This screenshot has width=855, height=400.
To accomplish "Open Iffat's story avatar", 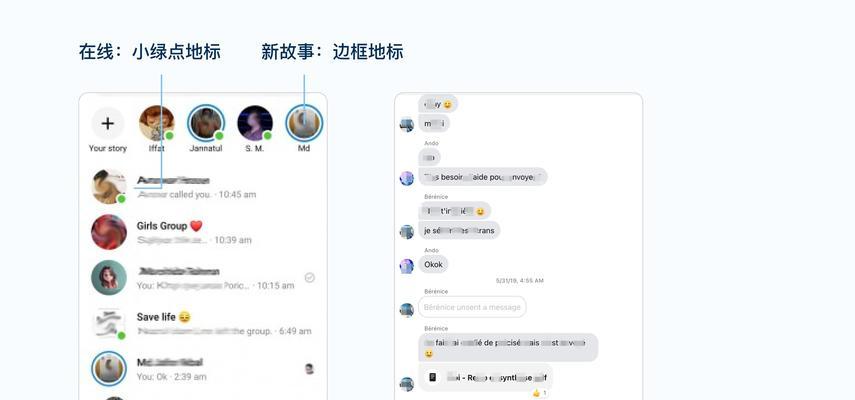I will (156, 123).
